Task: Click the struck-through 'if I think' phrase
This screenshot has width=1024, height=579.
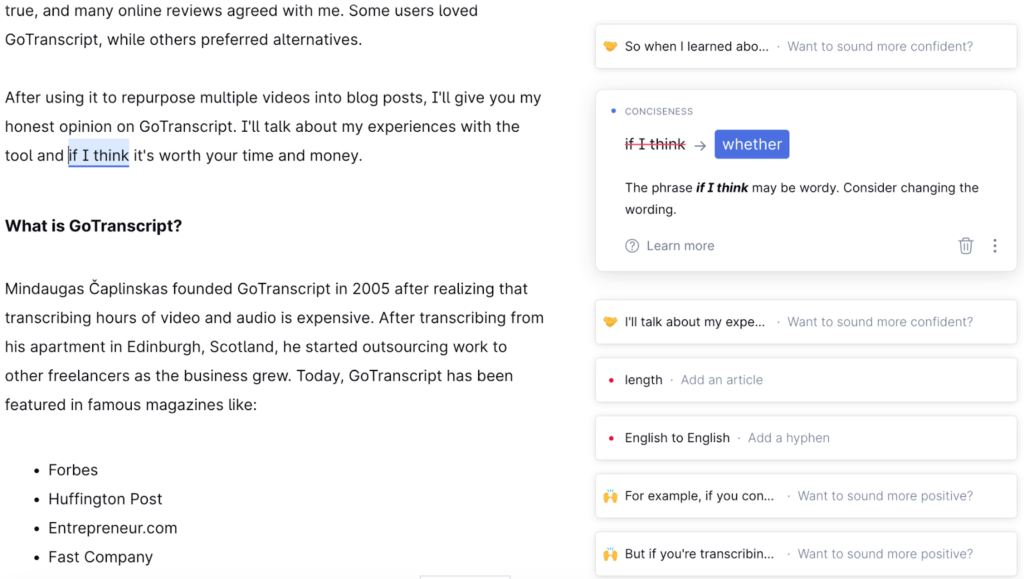Action: coord(655,145)
